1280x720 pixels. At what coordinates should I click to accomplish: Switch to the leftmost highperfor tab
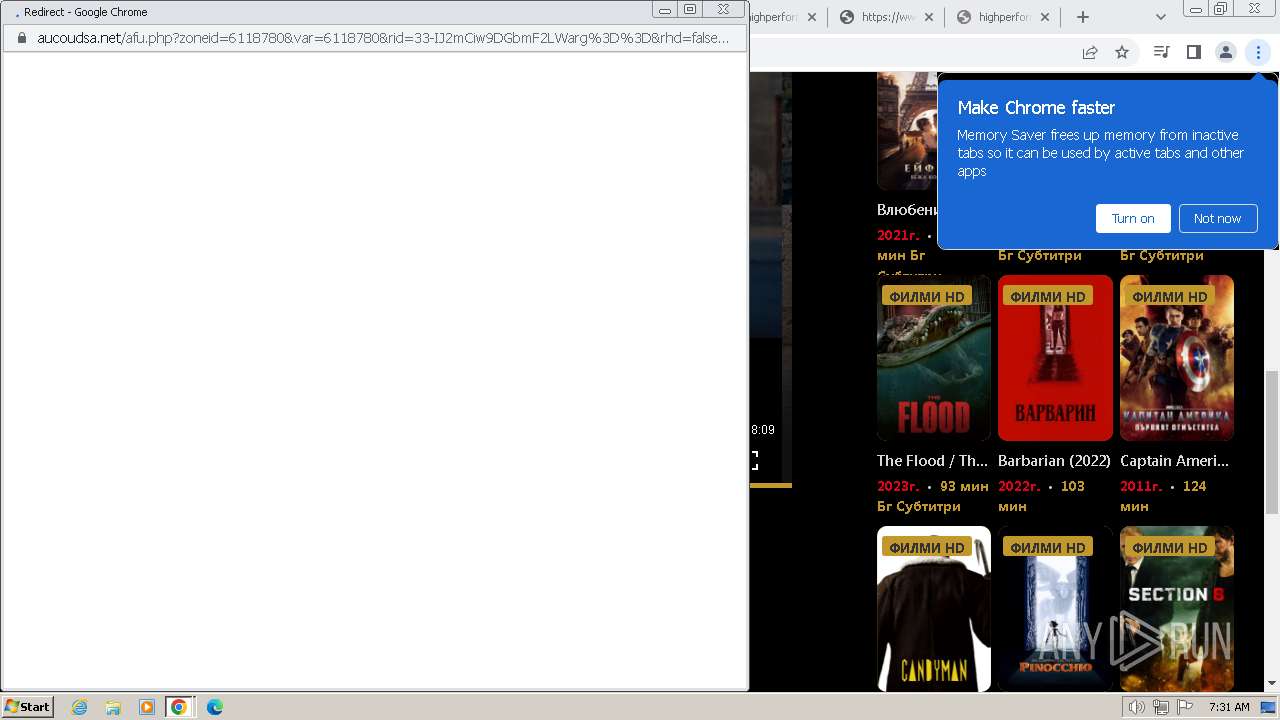click(786, 17)
